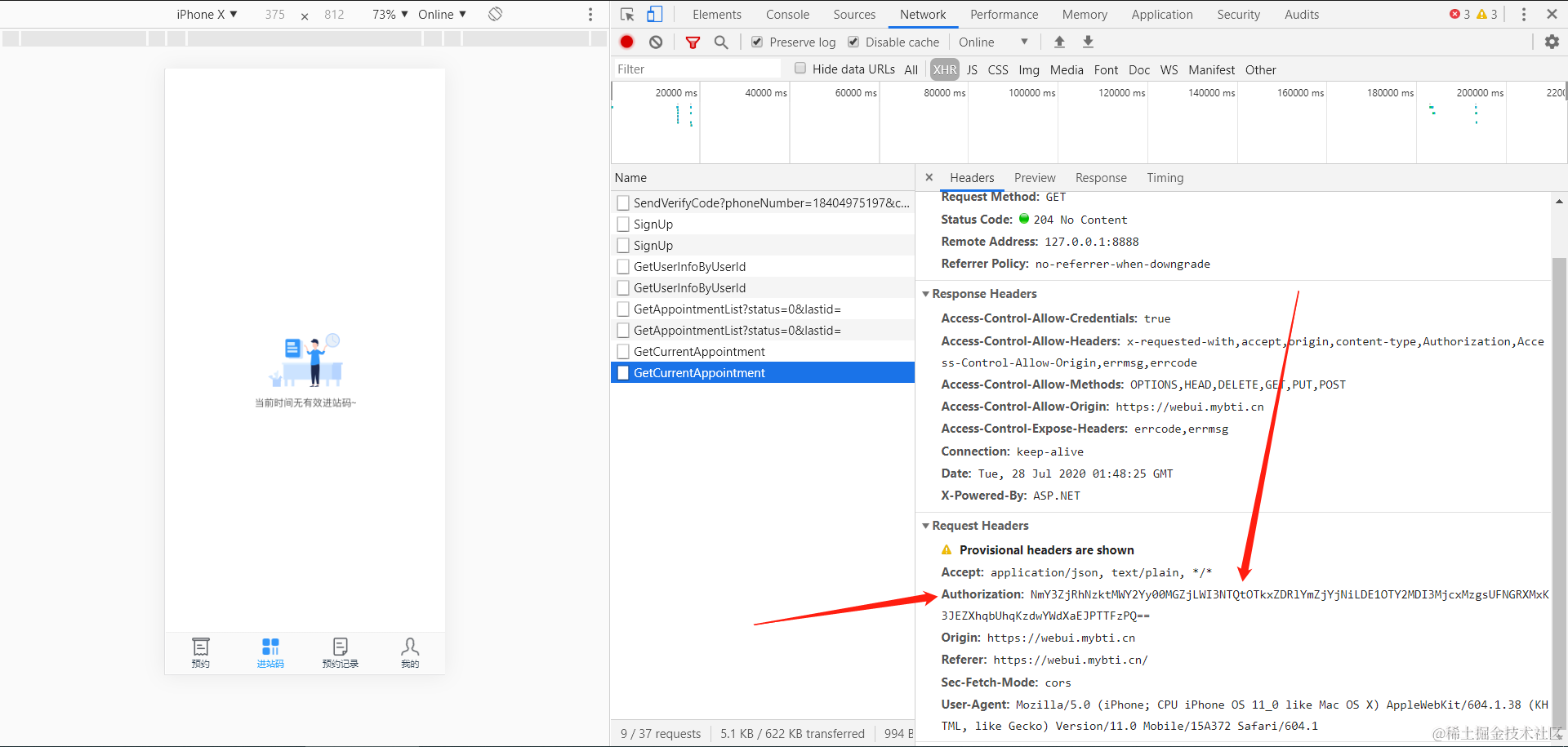Select the first GetUserInfoByUserId request
Image resolution: width=1568 pixels, height=747 pixels.
tap(763, 266)
